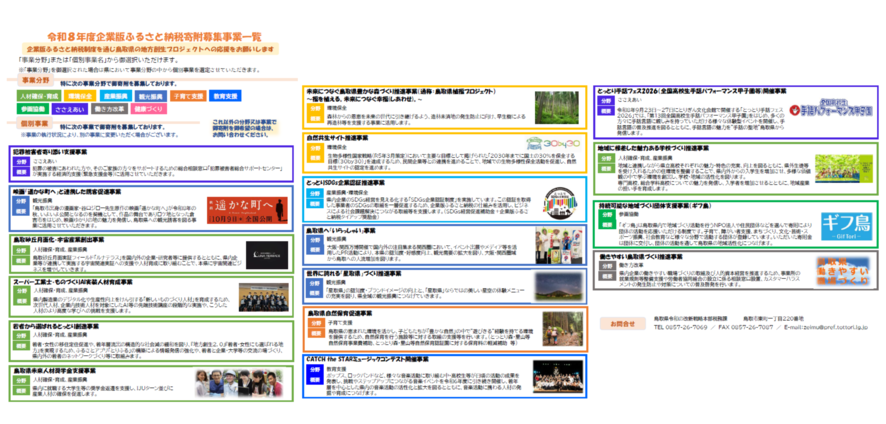Click 分野 label in ギフ鳥 card
This screenshot has height=424, width=886.
point(606,215)
